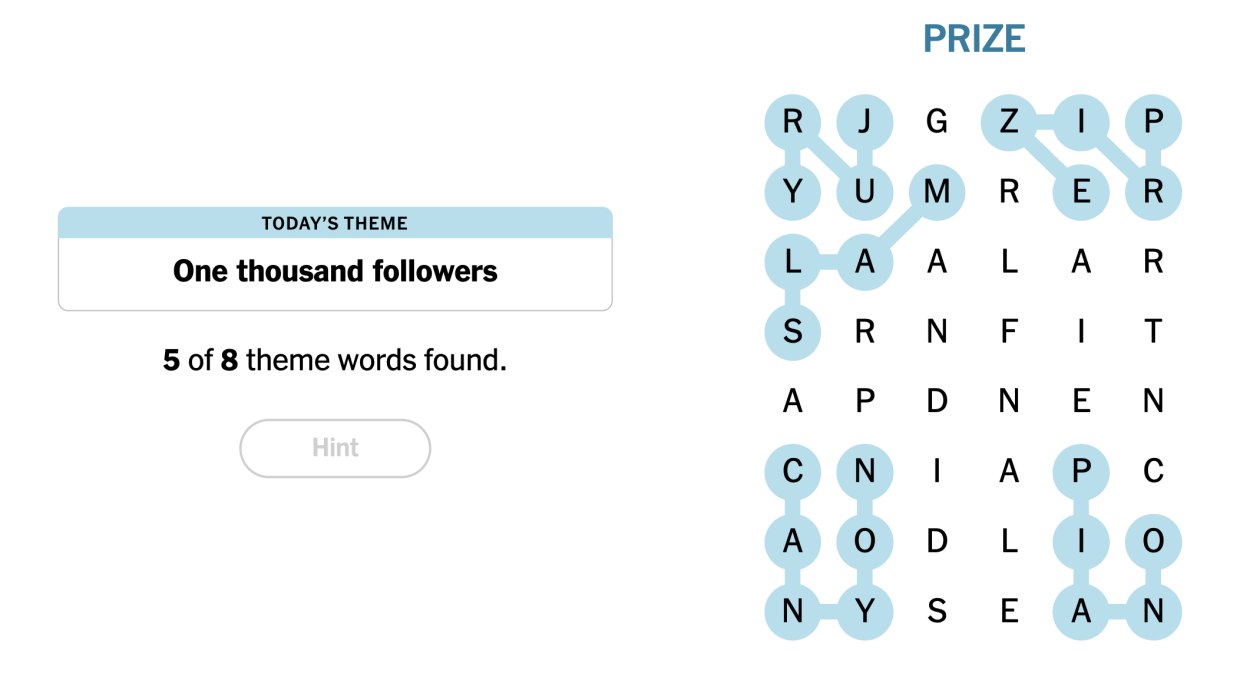The width and height of the screenshot is (1250, 697).
Task: Tap the letter N at the bottom-right corner
Action: coord(1154,612)
